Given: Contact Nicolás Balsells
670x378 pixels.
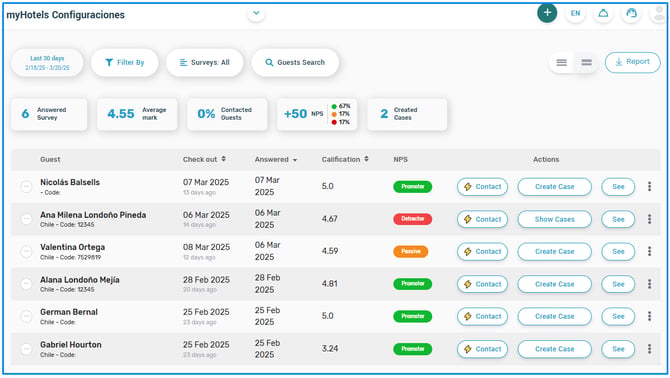Looking at the screenshot, I should [482, 187].
